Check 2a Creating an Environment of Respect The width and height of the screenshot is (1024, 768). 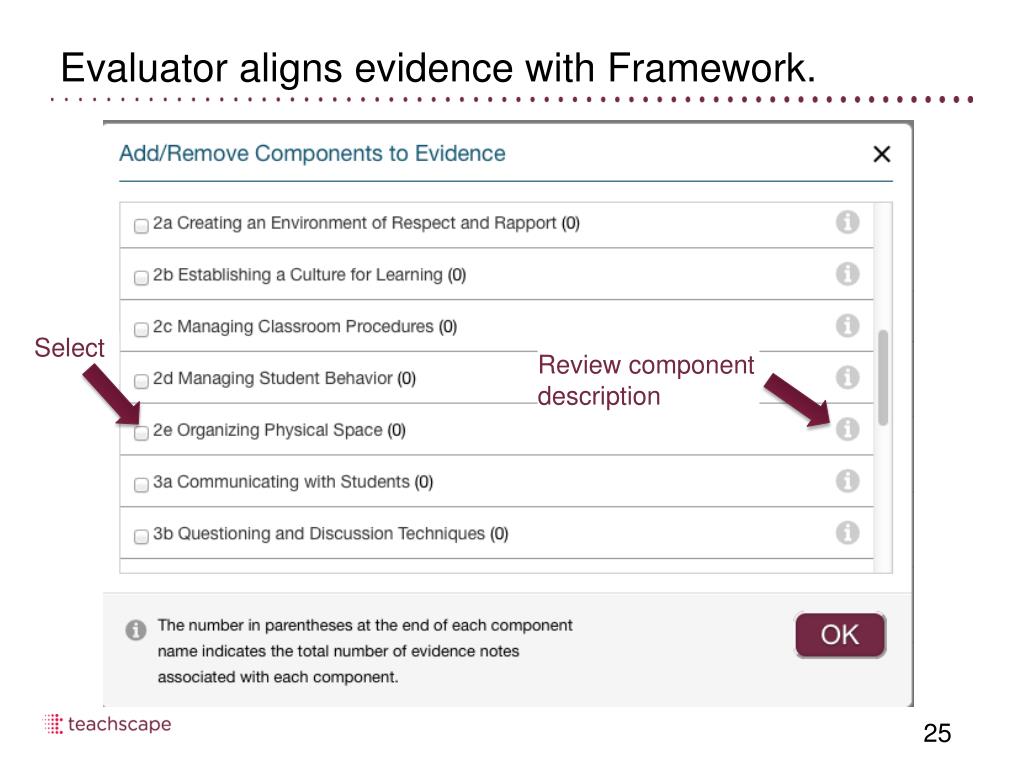pos(141,226)
